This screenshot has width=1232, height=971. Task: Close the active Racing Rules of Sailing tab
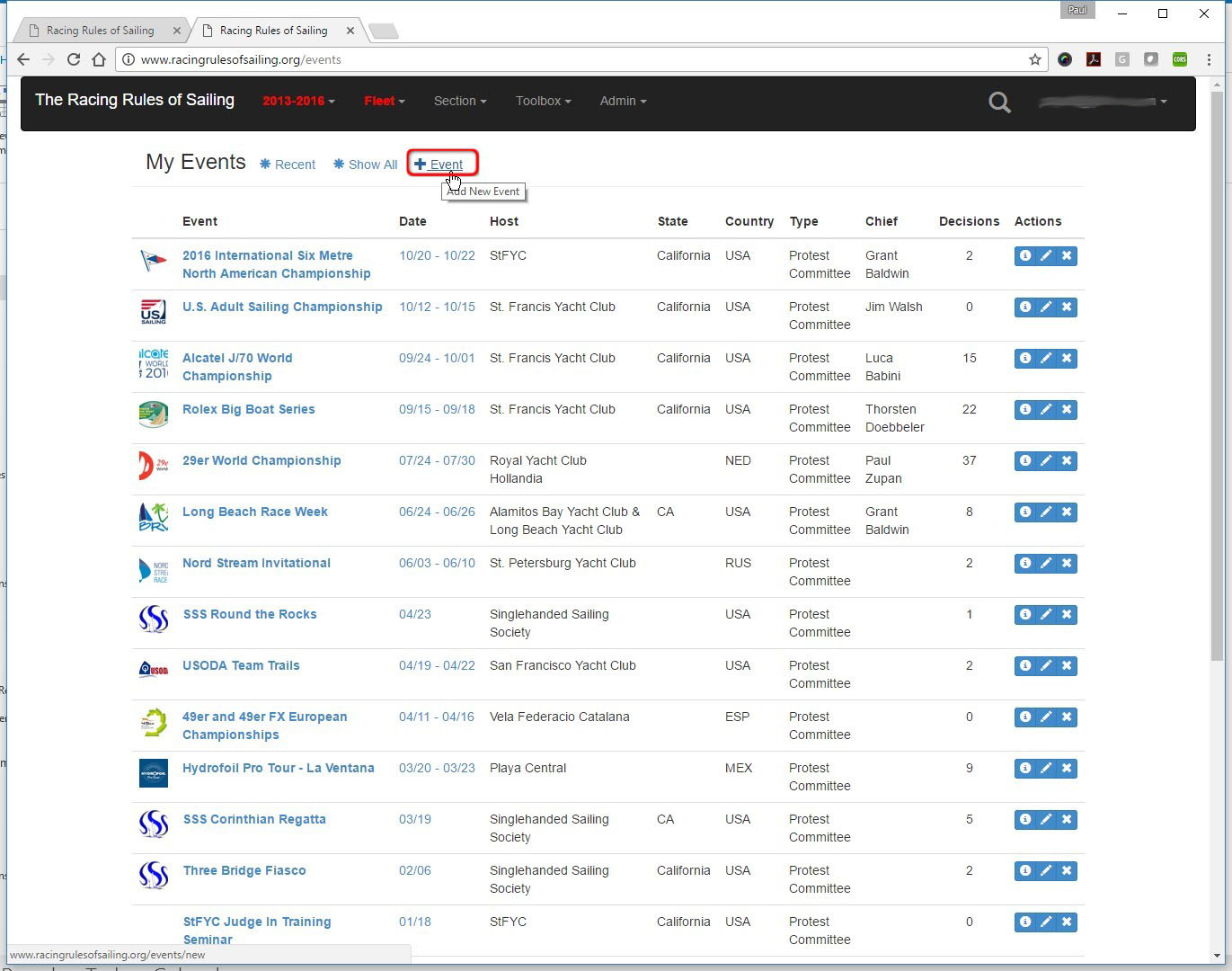[x=350, y=31]
